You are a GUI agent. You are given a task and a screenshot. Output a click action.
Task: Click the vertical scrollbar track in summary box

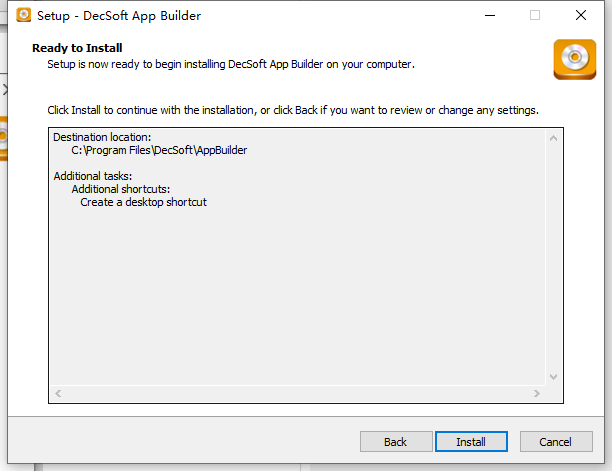tap(553, 258)
